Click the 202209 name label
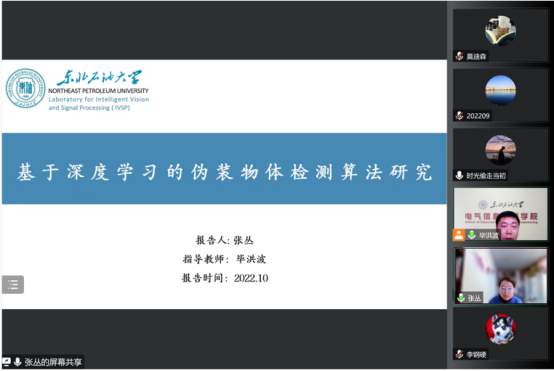Screen dimensions: 554x371 click(478, 116)
